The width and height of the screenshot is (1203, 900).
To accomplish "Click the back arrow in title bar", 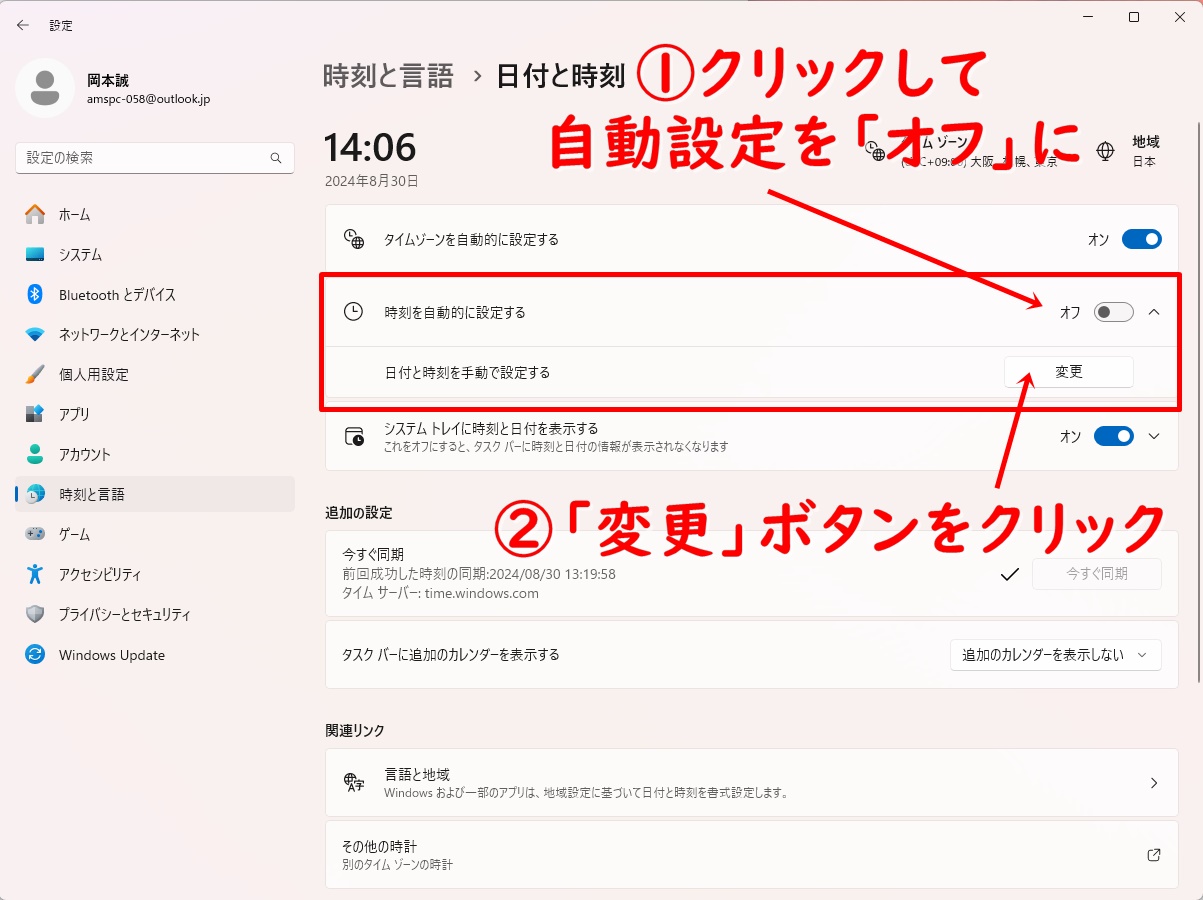I will pyautogui.click(x=23, y=25).
